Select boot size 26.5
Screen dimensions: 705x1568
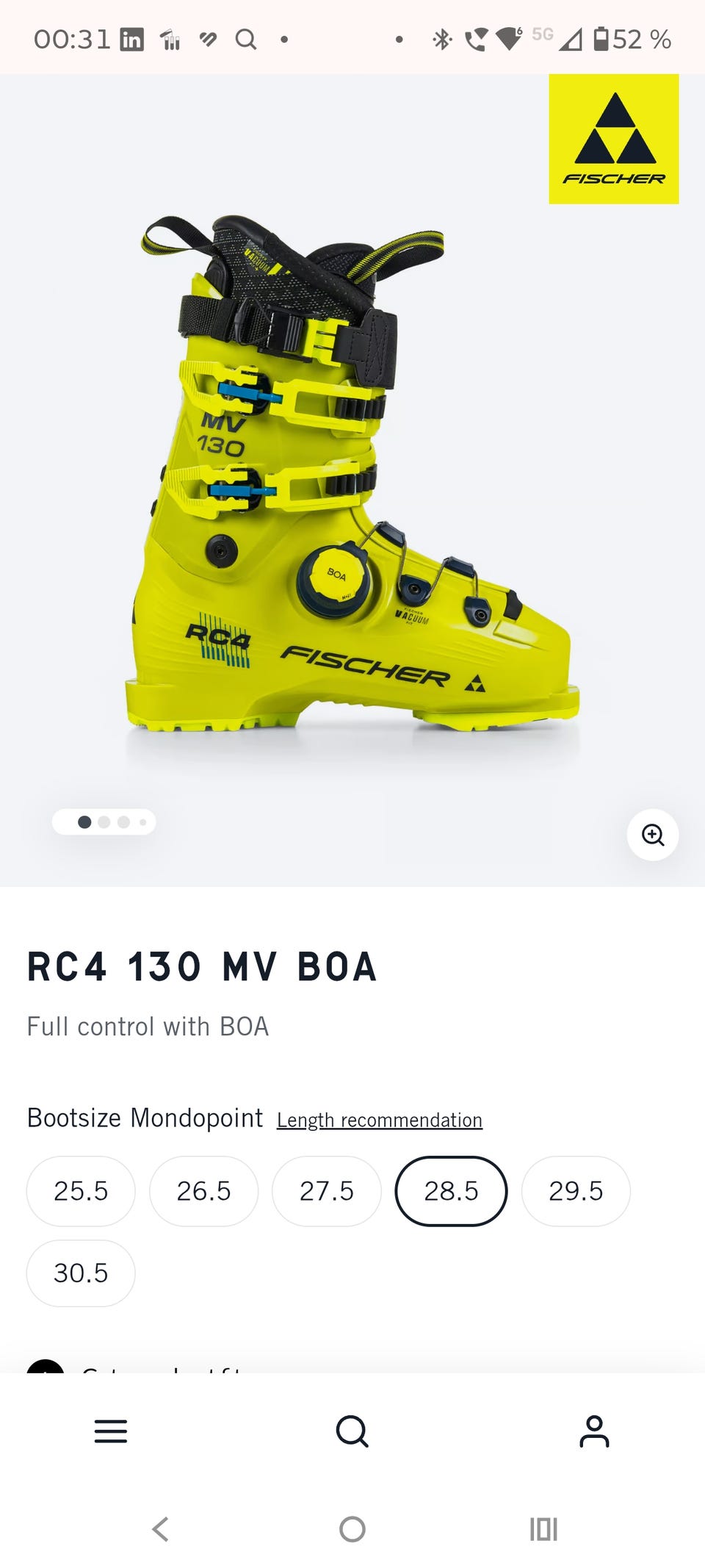203,1190
